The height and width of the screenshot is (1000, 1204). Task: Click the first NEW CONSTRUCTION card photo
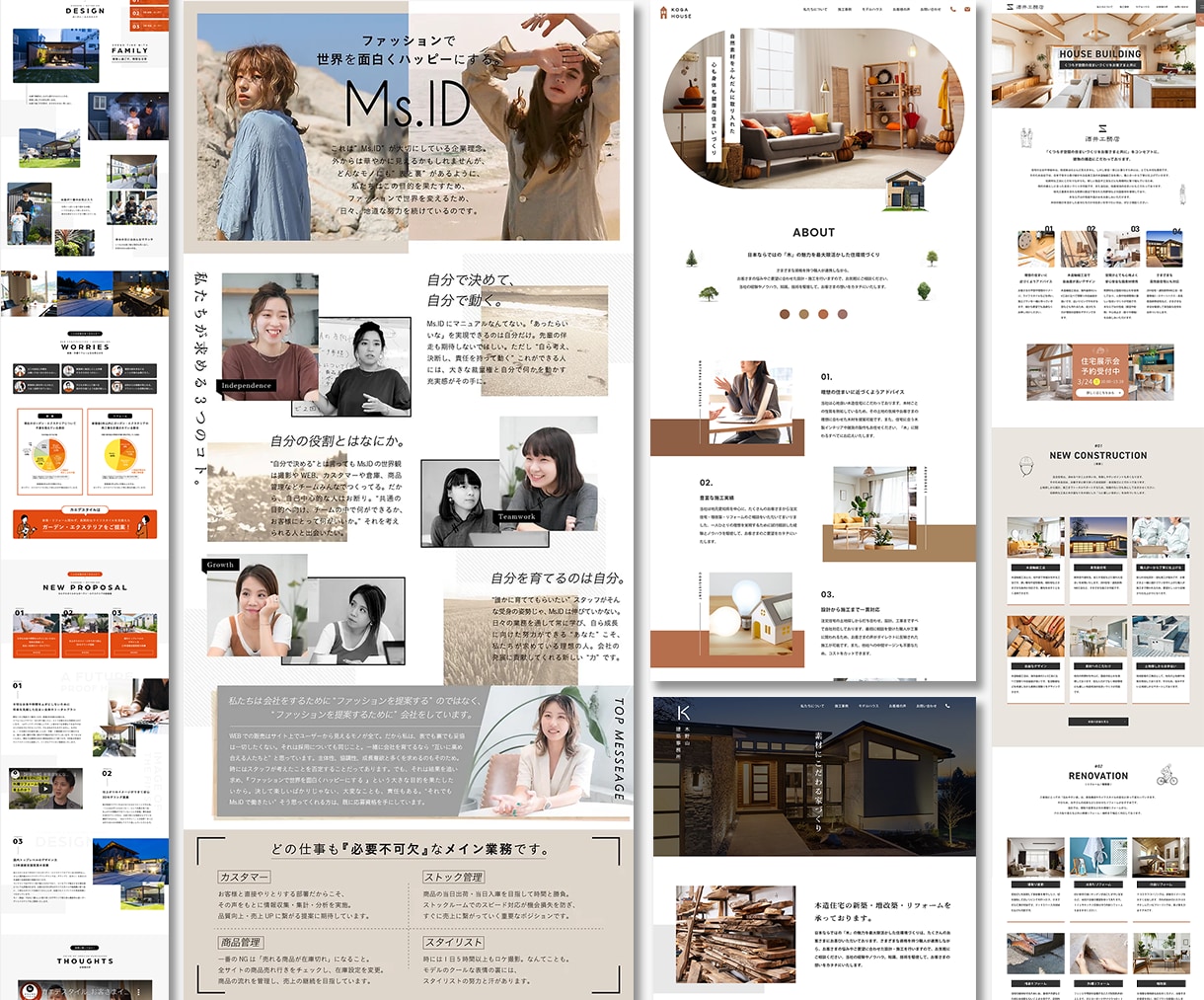pos(1035,539)
